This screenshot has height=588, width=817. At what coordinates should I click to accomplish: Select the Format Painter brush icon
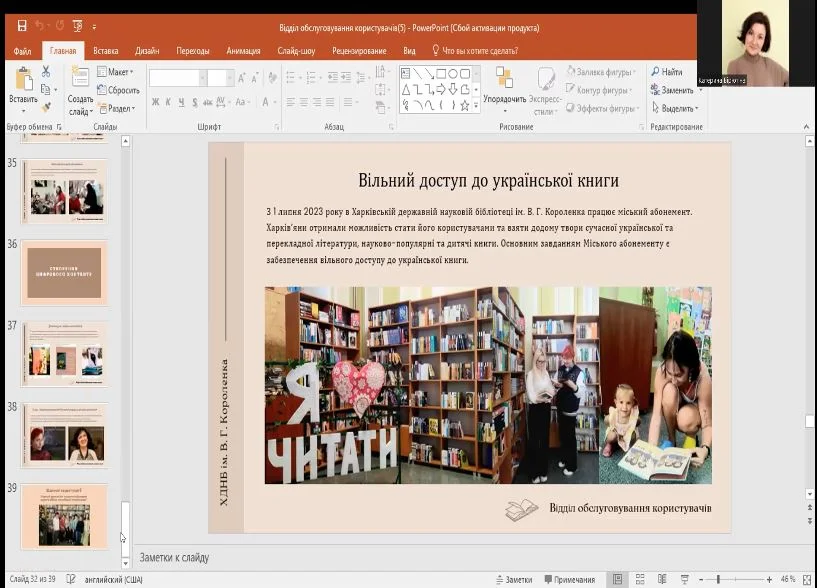46,107
